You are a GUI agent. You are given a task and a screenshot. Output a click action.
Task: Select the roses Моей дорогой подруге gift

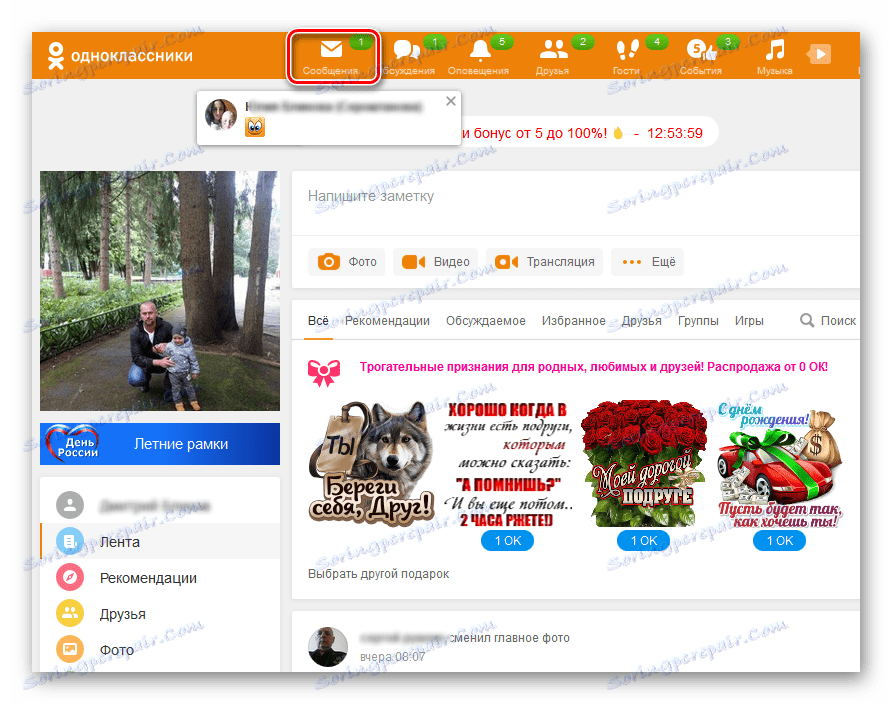click(x=643, y=463)
